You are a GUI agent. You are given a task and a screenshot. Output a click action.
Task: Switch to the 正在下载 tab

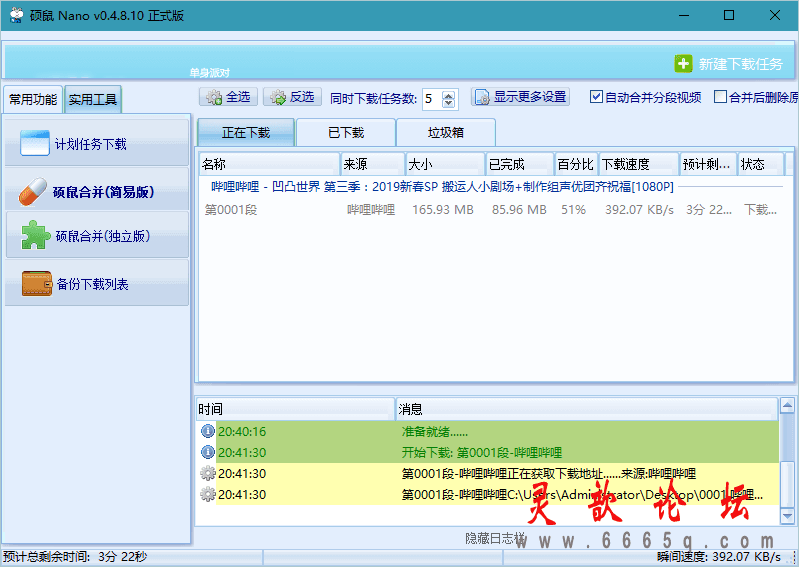click(246, 133)
